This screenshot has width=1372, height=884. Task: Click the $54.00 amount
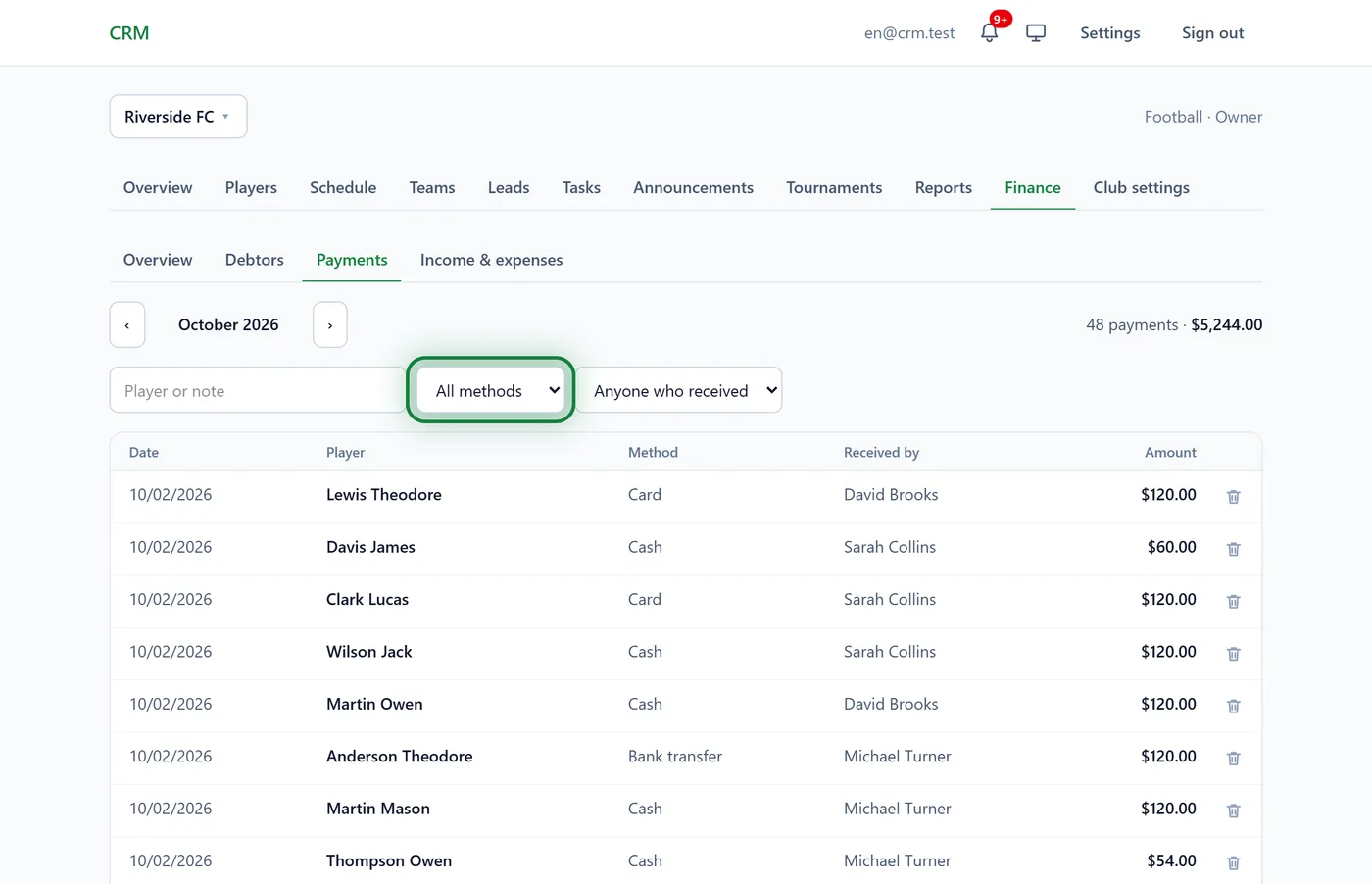click(1172, 860)
